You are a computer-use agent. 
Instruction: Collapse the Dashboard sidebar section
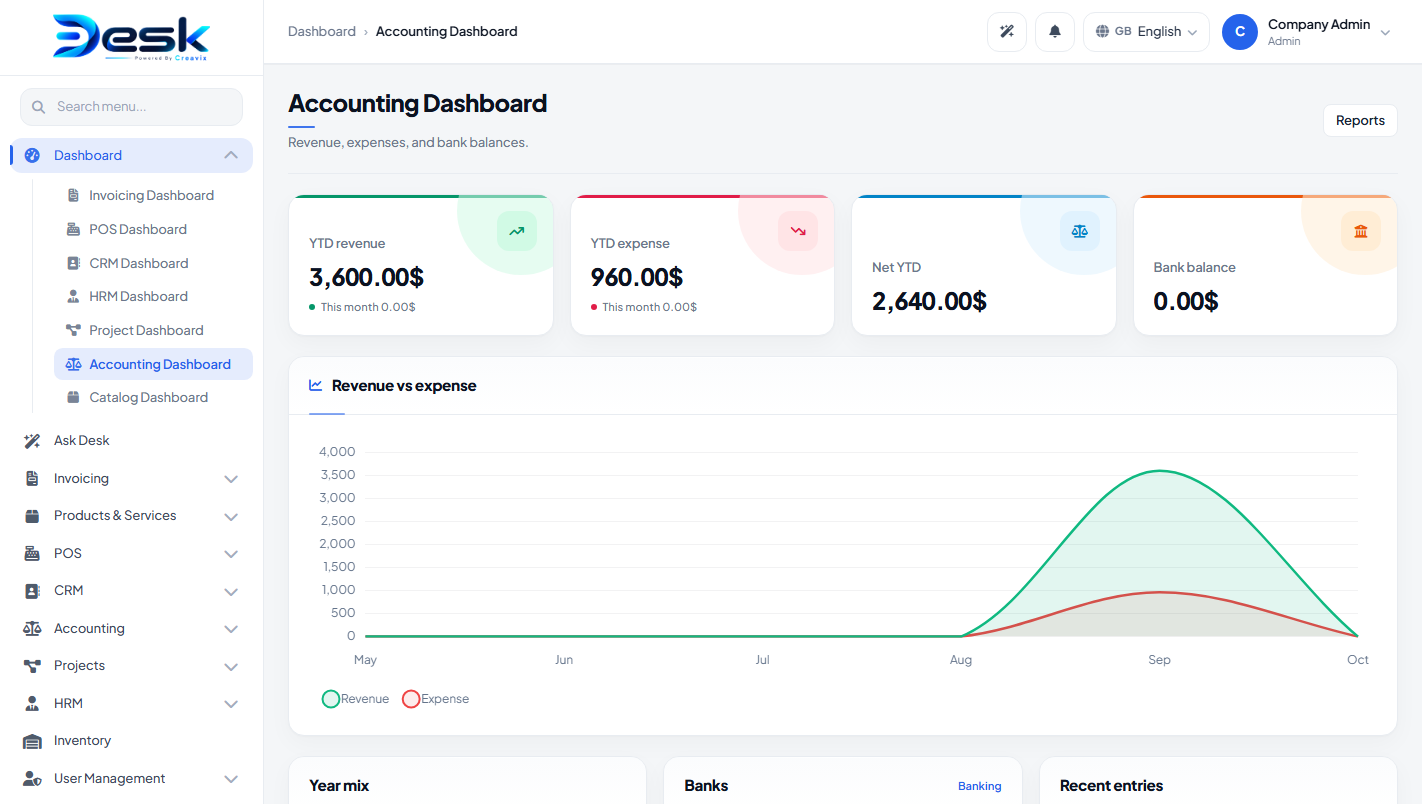231,155
